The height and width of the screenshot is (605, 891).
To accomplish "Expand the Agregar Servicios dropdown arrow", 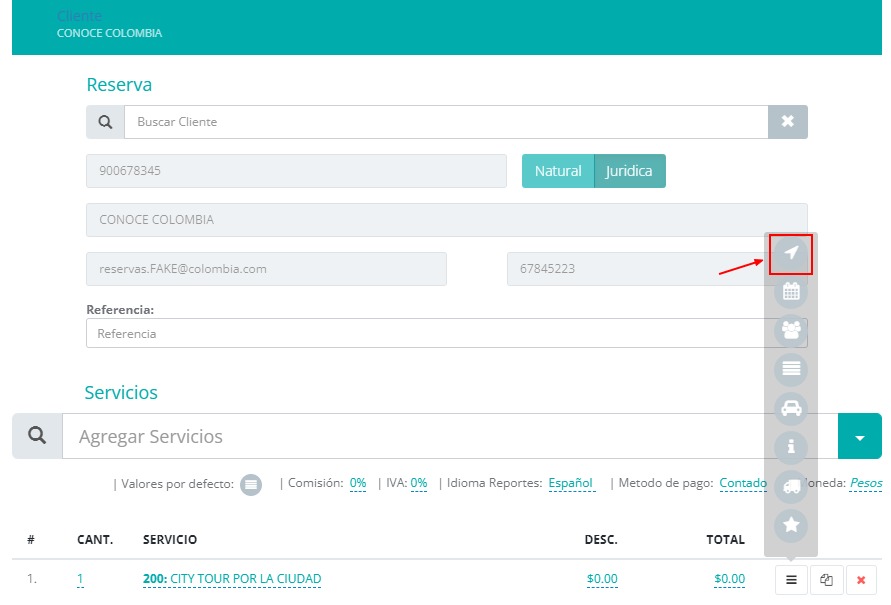I will coord(860,437).
